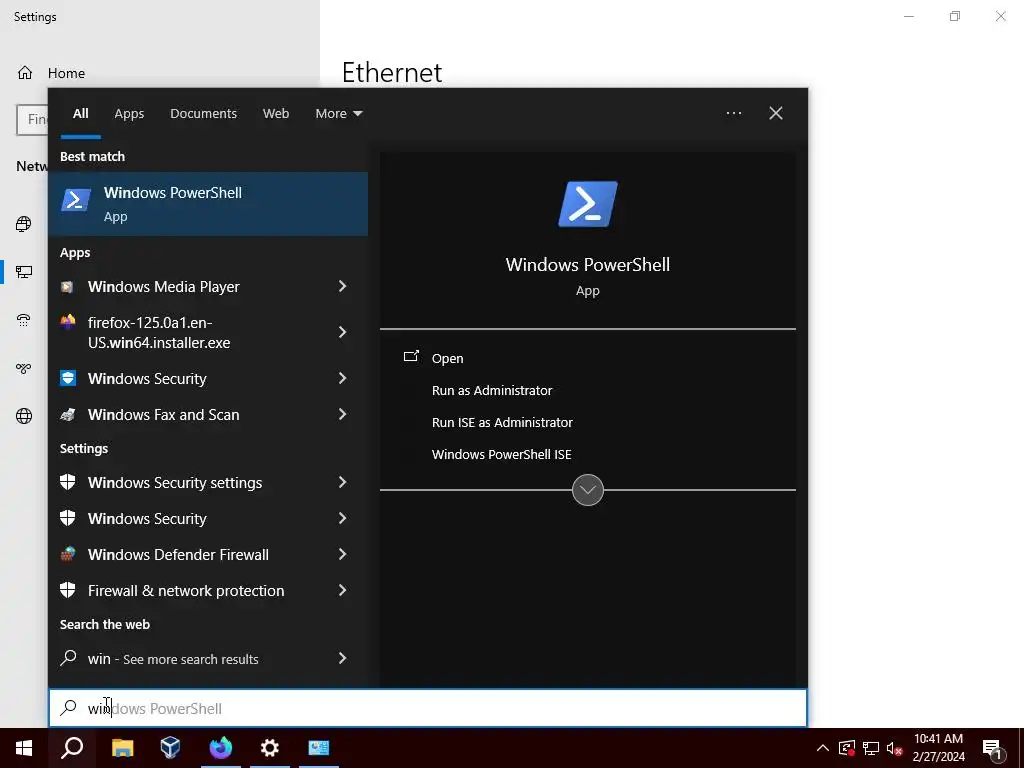Click the taskbar Search magnifier icon
The image size is (1024, 768).
click(72, 748)
